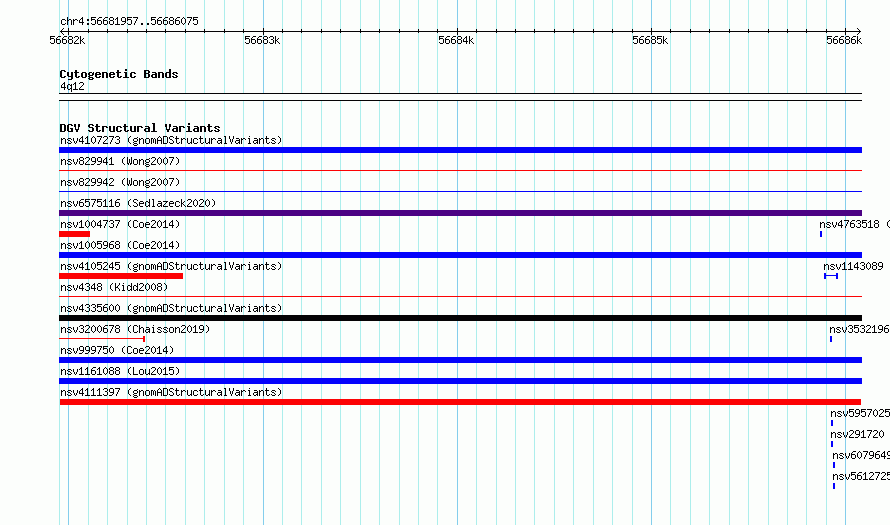Click the nsv999750 (Coe2014) label
Screen dimensions: 890x525
(117, 350)
